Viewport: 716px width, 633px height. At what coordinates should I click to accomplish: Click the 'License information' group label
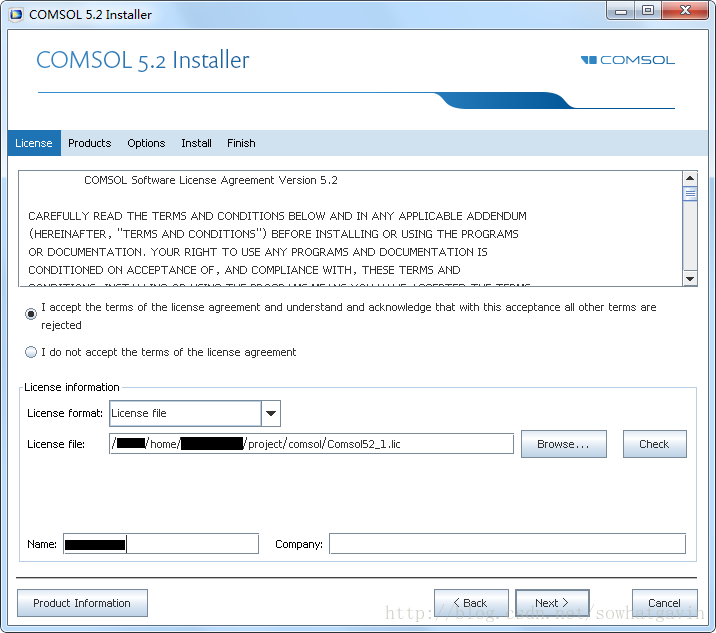(x=72, y=387)
